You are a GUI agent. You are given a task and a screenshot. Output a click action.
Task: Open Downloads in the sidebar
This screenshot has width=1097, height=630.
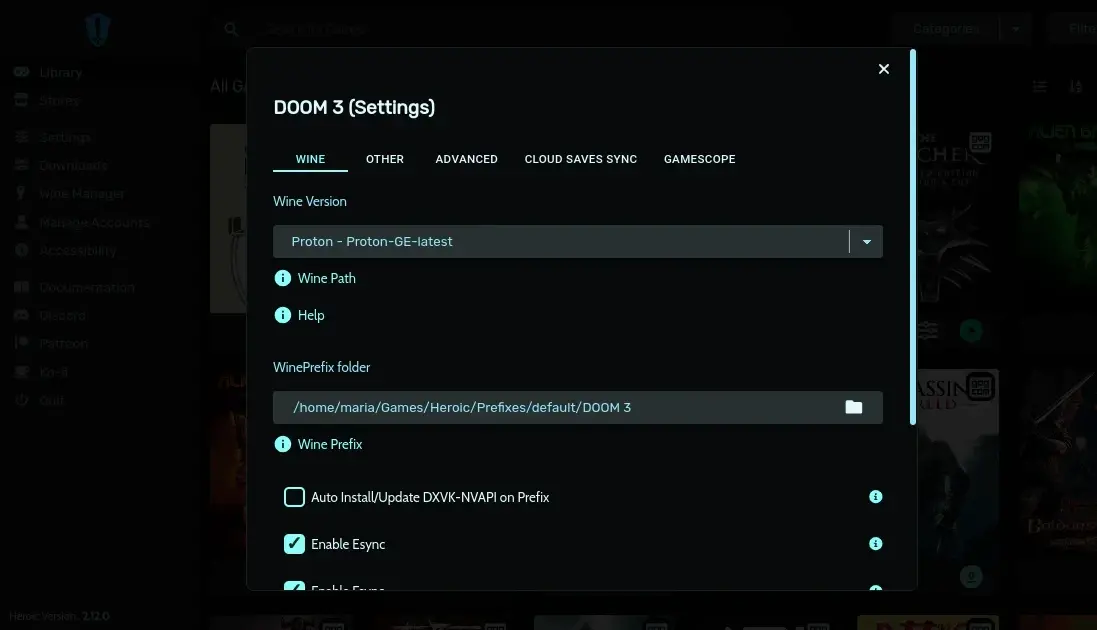coord(61,165)
